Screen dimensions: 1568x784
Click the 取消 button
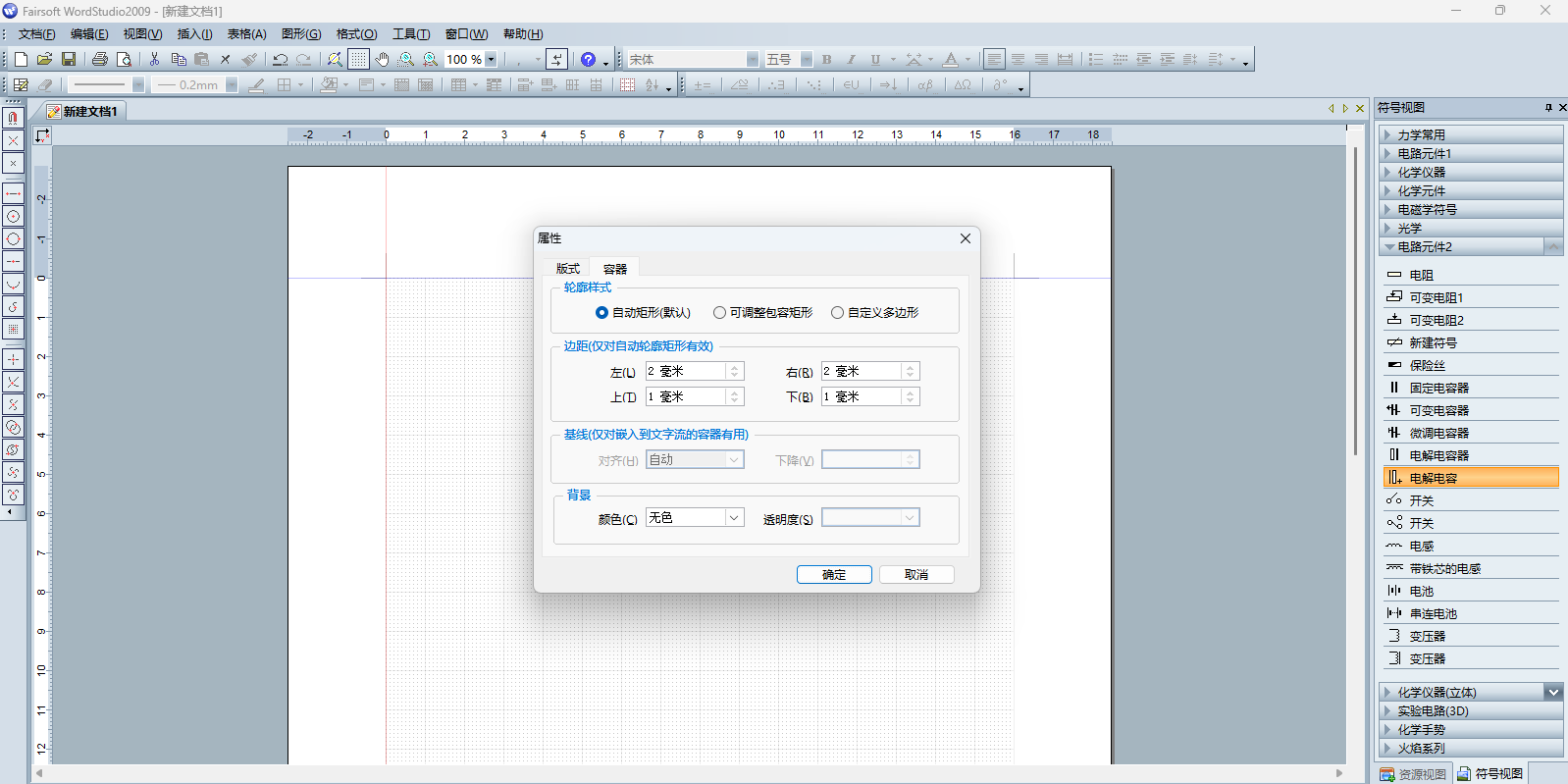point(915,575)
